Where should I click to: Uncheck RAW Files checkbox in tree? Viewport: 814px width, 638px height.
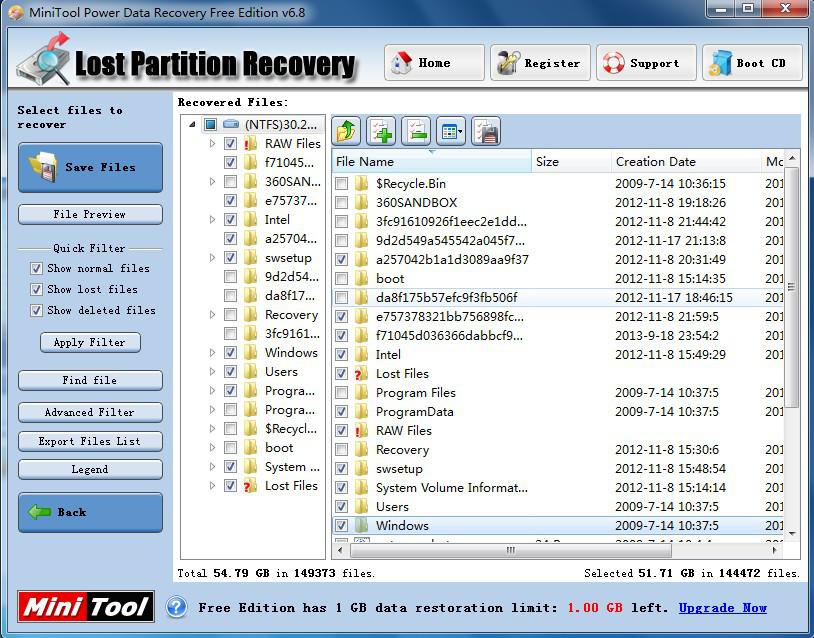pos(230,144)
